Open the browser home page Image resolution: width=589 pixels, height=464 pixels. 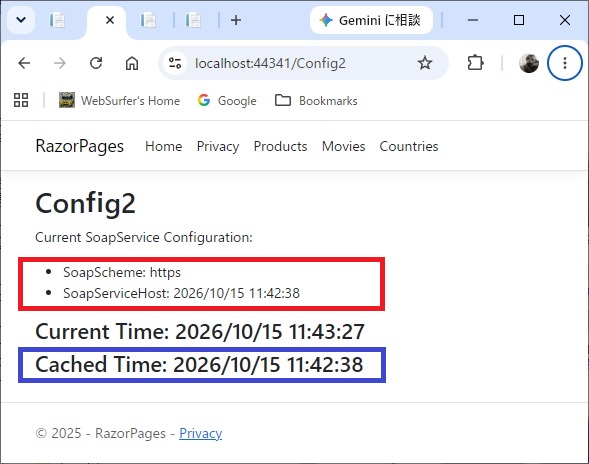pyautogui.click(x=132, y=63)
